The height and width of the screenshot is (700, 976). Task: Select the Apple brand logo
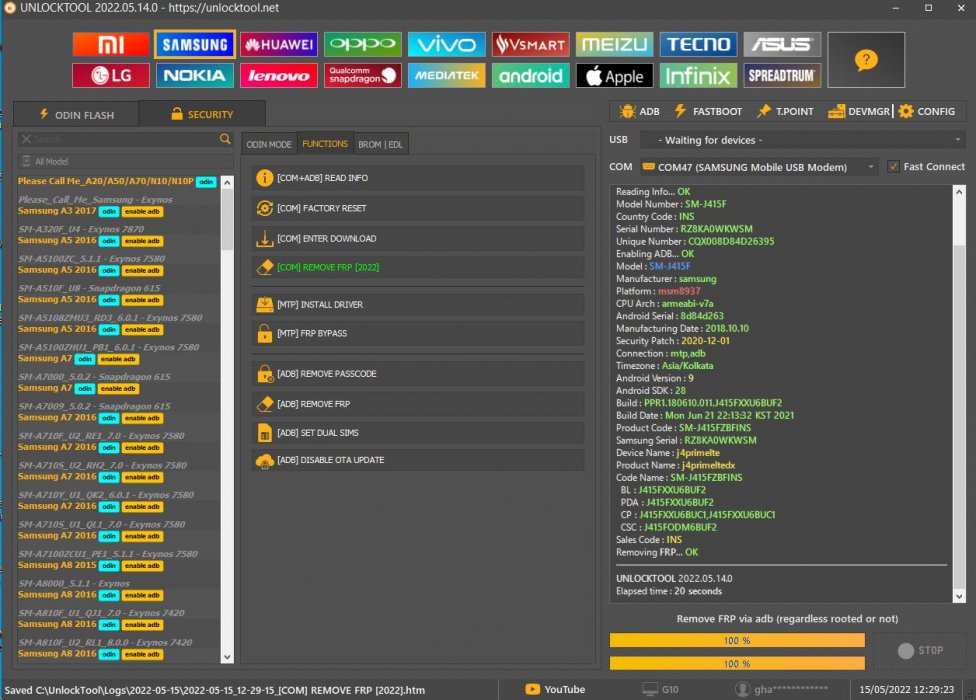tap(614, 75)
